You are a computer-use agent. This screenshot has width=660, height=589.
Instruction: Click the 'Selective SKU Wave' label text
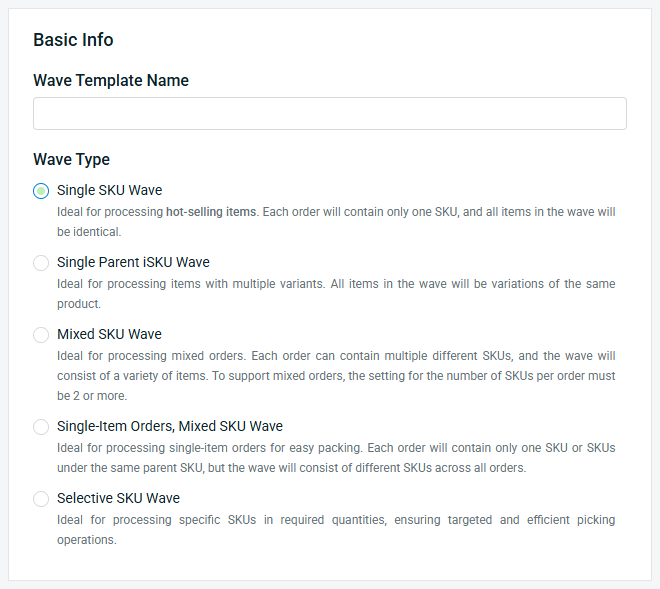118,498
